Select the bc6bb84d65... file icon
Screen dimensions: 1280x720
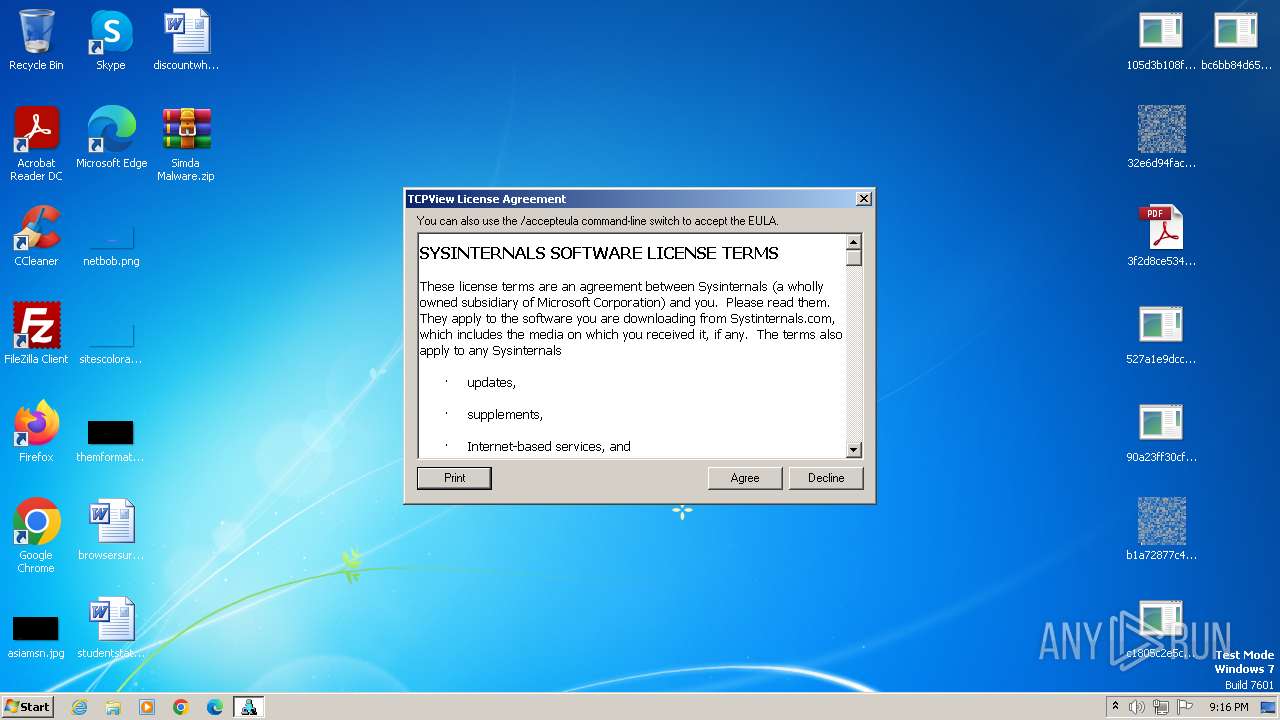click(x=1236, y=40)
